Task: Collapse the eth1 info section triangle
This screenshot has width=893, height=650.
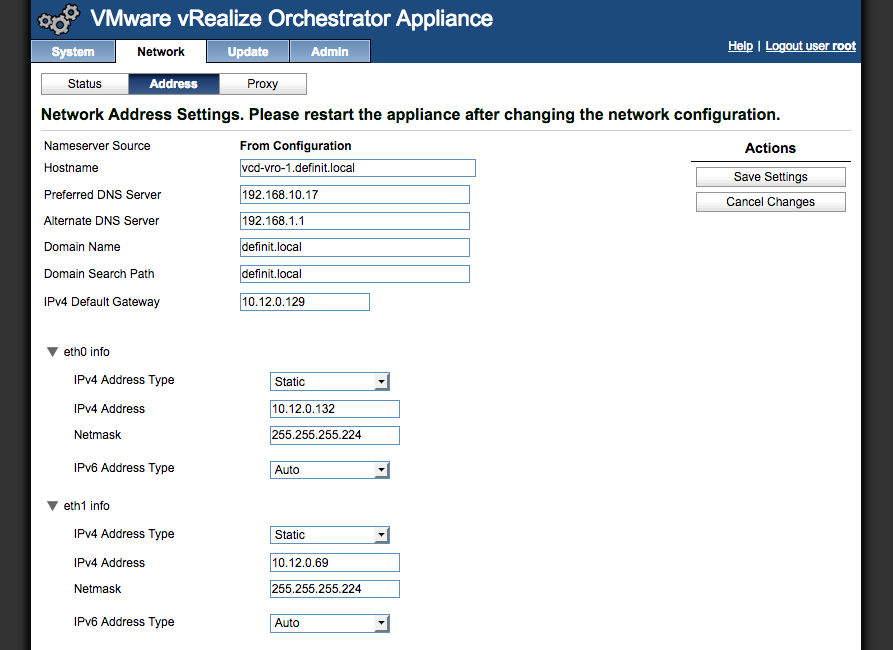Action: pos(52,506)
